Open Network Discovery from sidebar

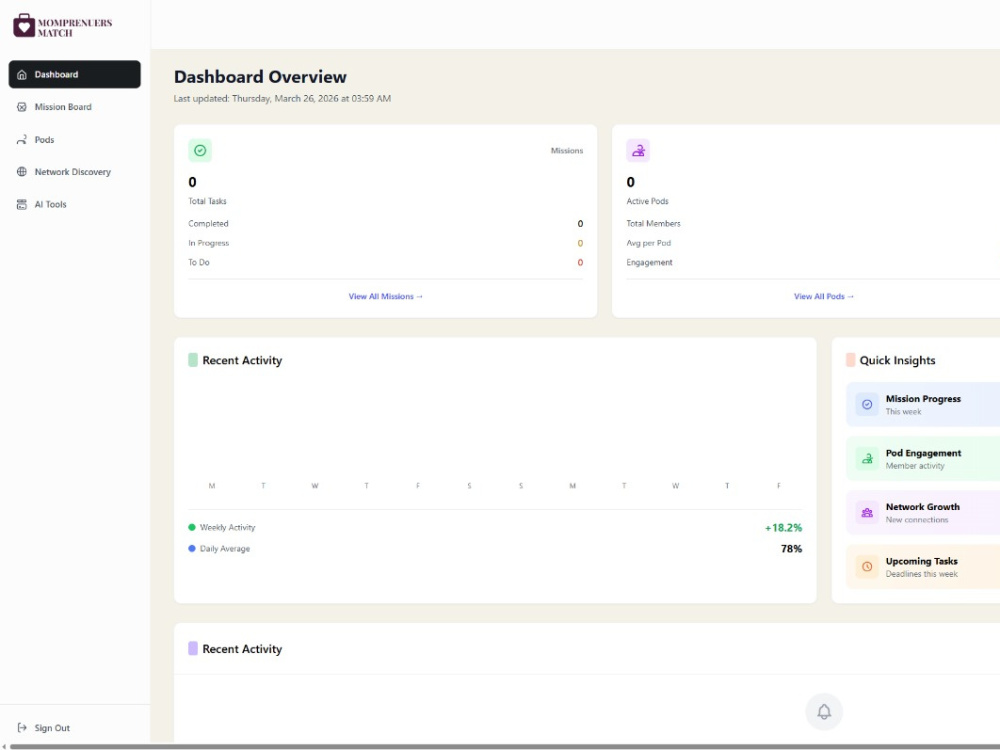75,172
